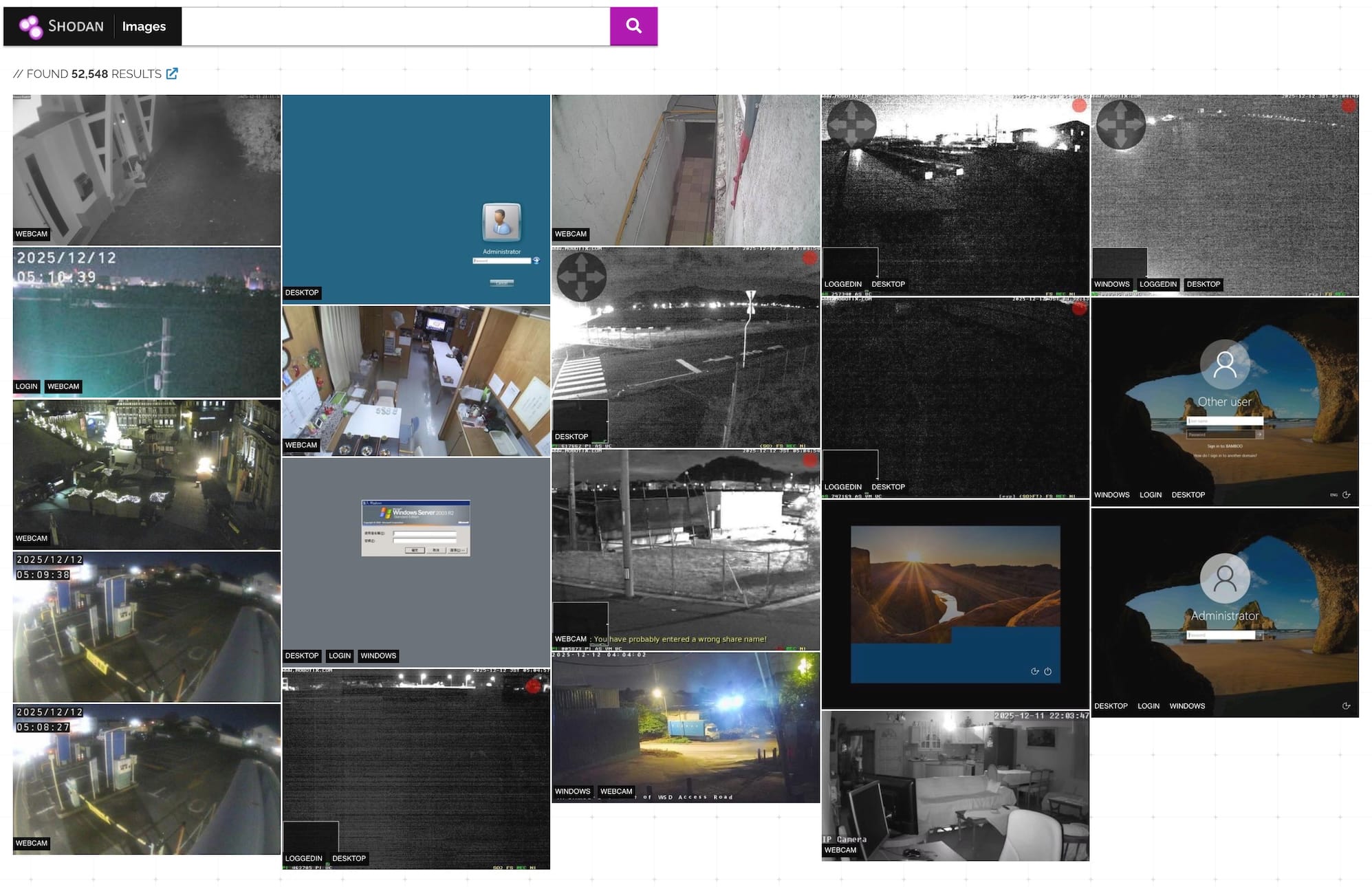The image size is (1372, 887).
Task: Click WEBCAM tag on dark driveway image
Action: point(30,234)
